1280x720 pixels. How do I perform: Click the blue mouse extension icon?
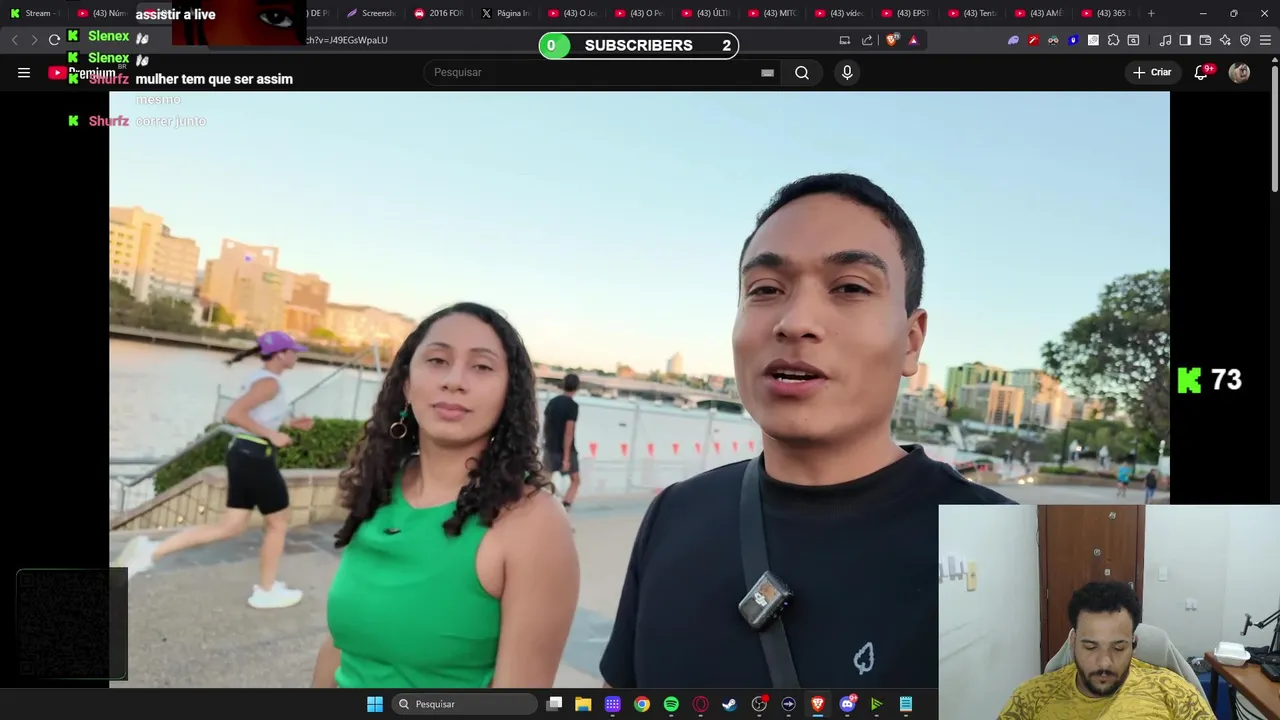[x=1073, y=40]
